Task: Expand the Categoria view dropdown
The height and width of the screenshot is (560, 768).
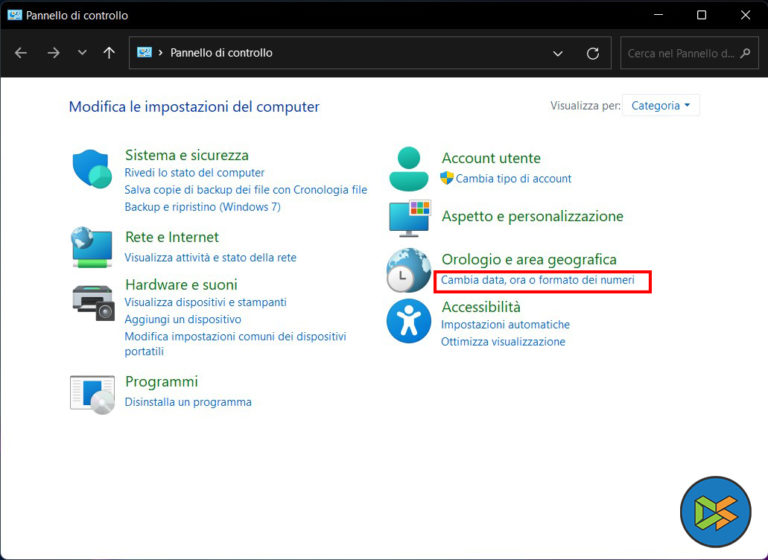Action: point(661,106)
